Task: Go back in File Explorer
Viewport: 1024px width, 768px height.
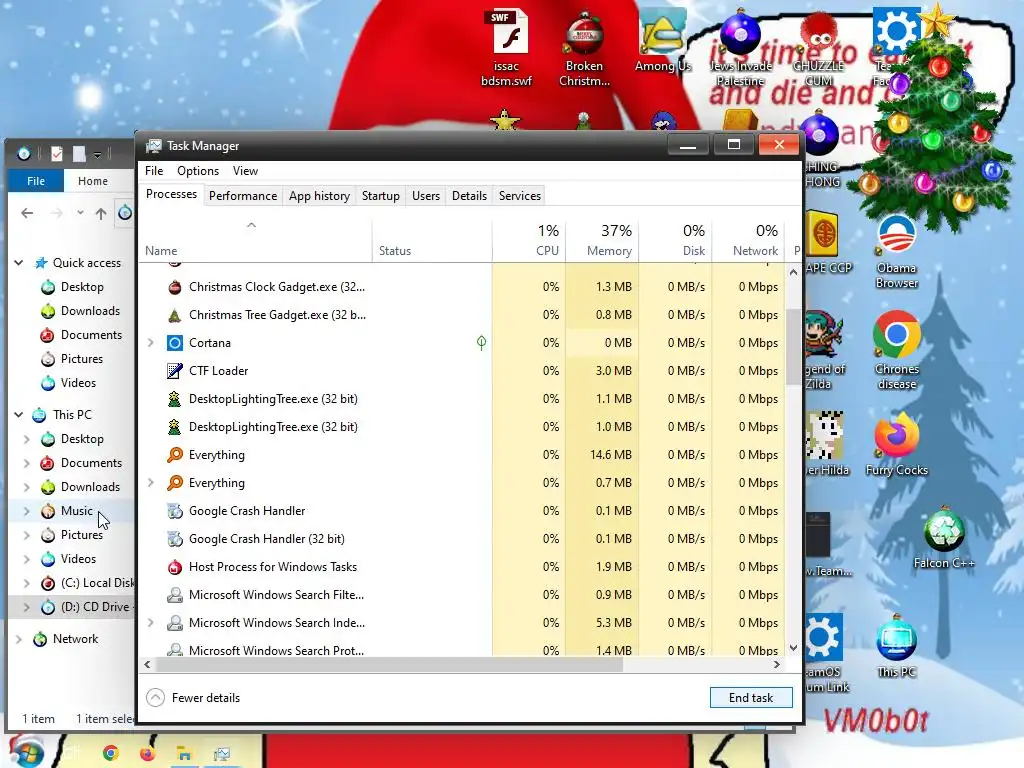Action: coord(27,213)
